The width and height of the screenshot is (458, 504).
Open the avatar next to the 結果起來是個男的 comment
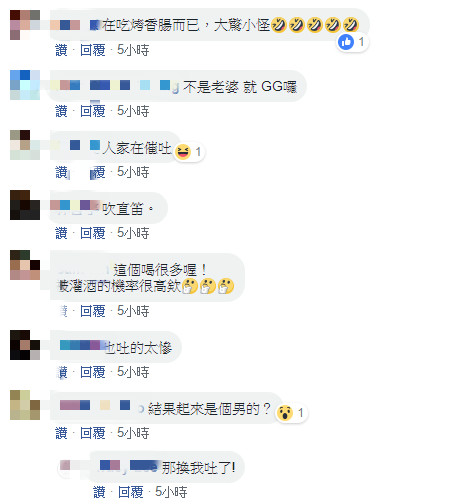click(x=25, y=405)
